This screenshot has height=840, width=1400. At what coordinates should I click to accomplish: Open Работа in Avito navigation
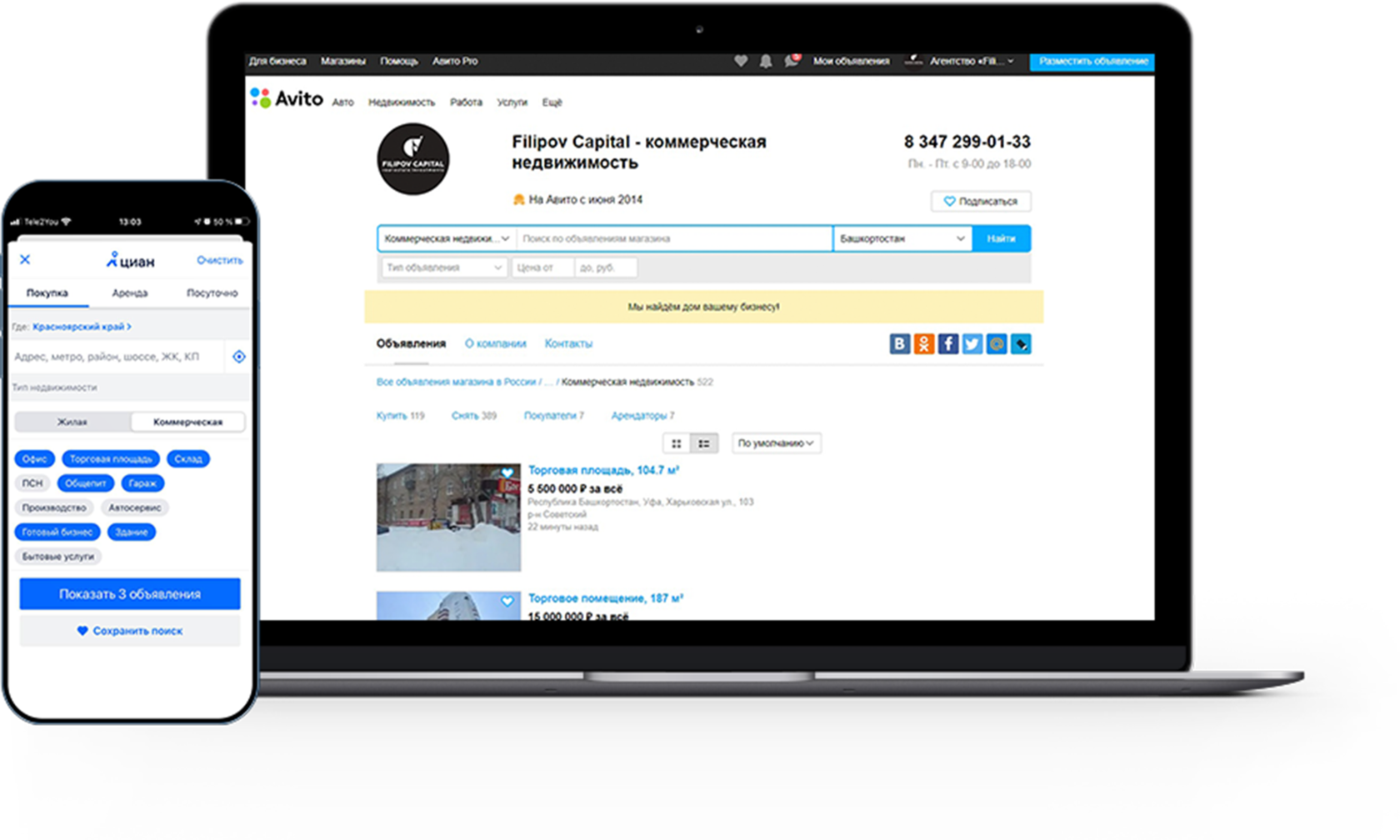point(466,102)
